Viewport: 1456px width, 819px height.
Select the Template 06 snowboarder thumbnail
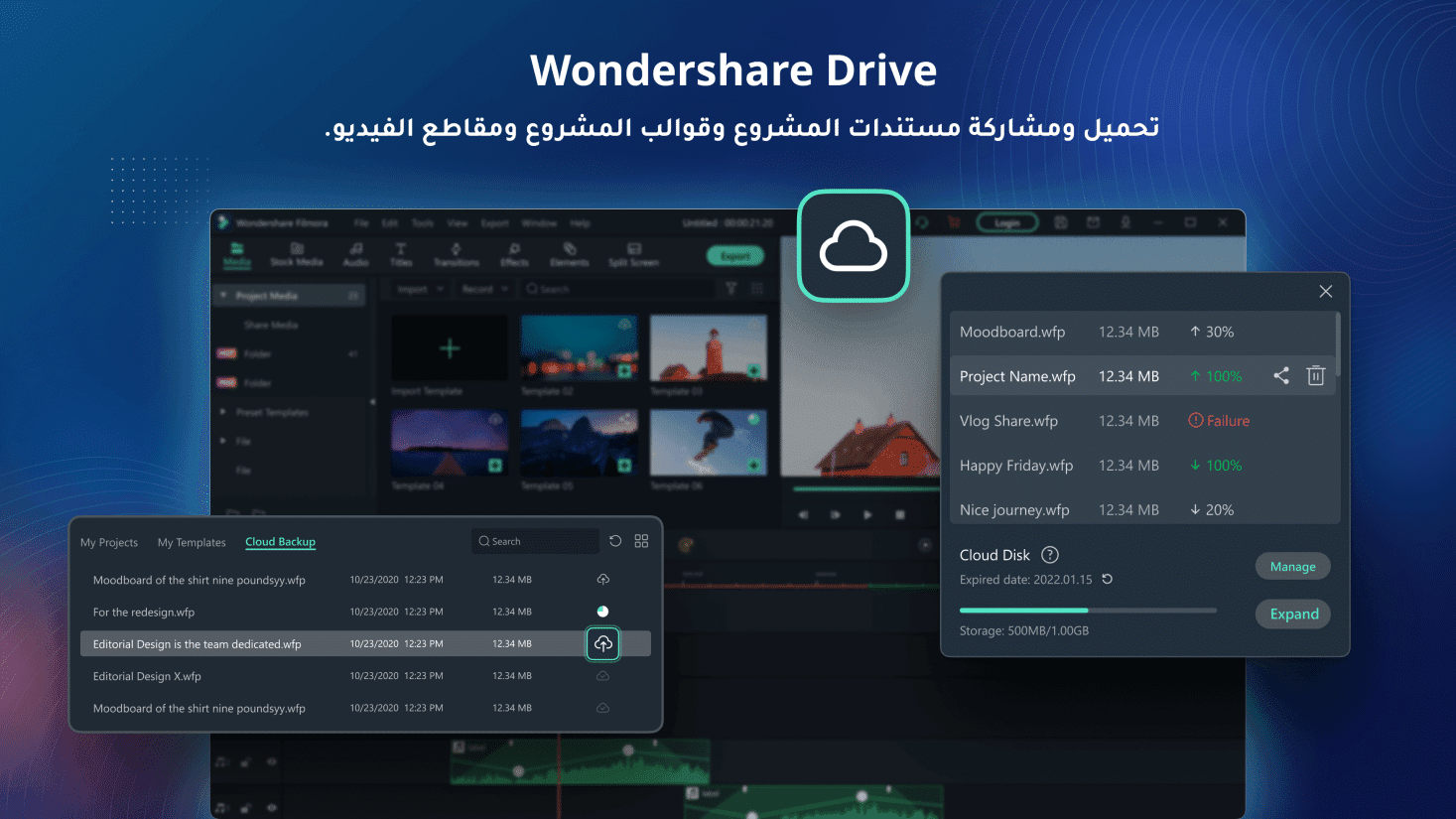[709, 443]
